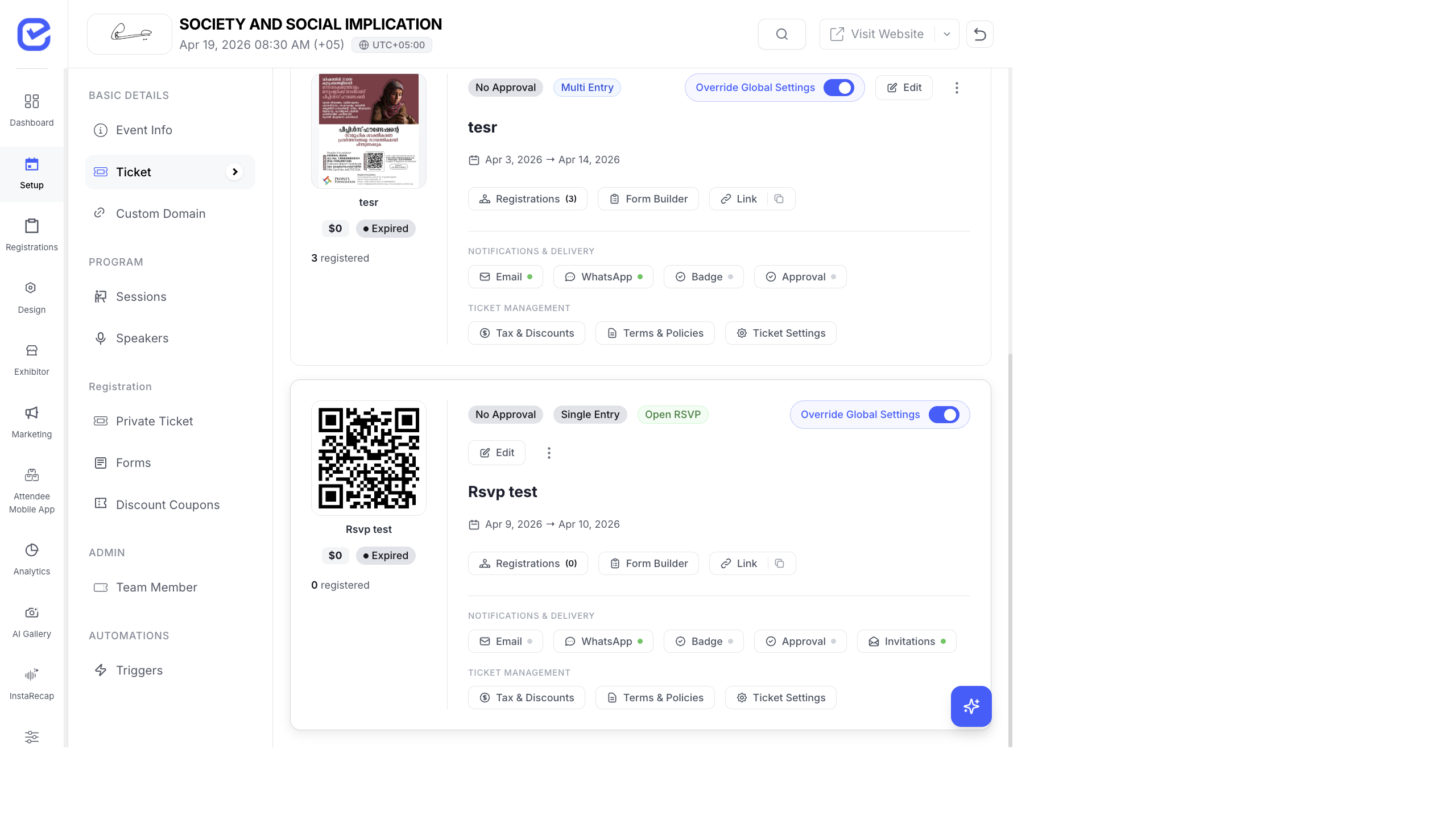Image resolution: width=1456 pixels, height=819 pixels.
Task: Turn off Override Global Settings for Rsvp test
Action: pyautogui.click(x=944, y=415)
